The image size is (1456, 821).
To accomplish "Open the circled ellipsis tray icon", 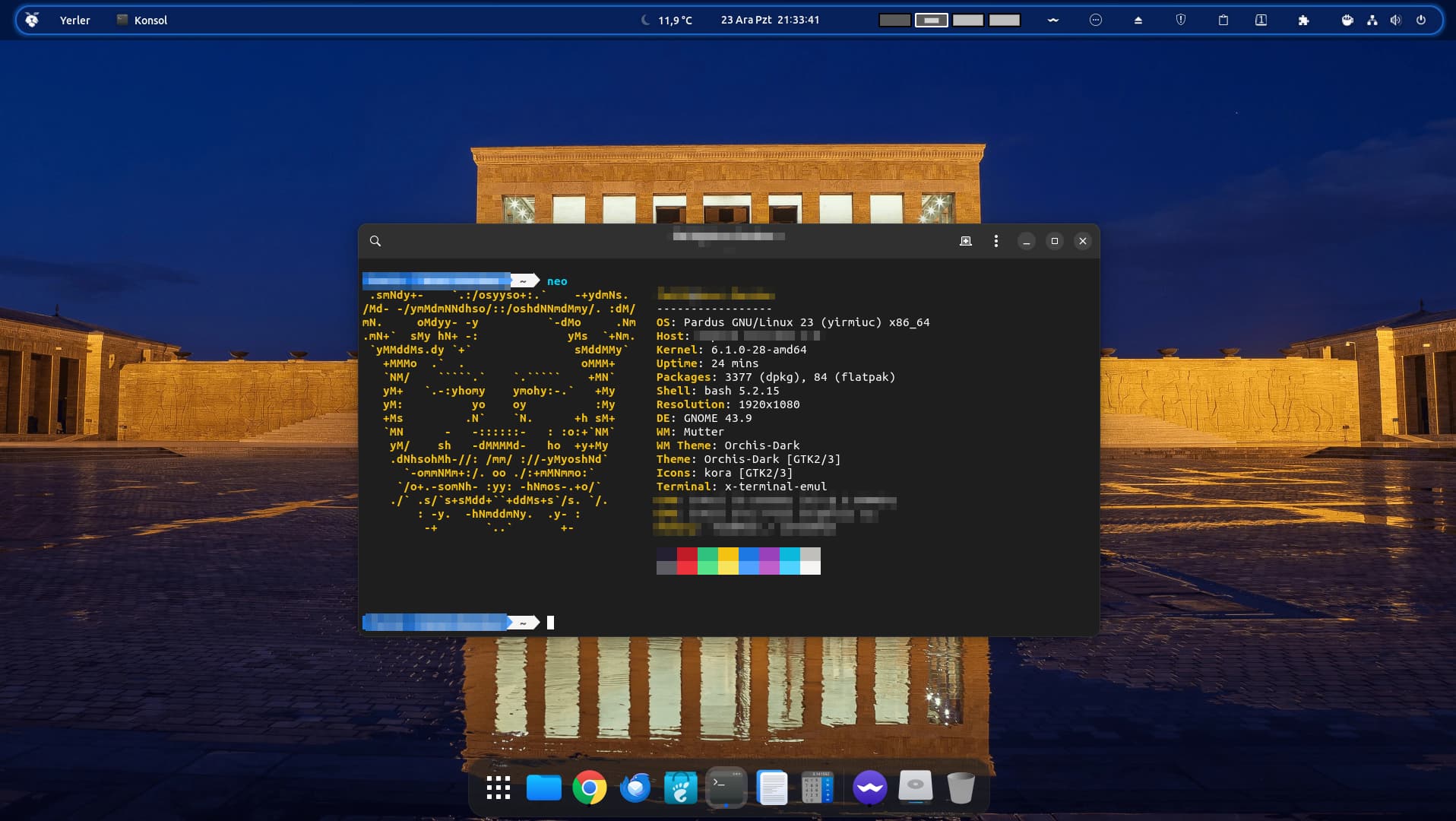I will tap(1095, 21).
